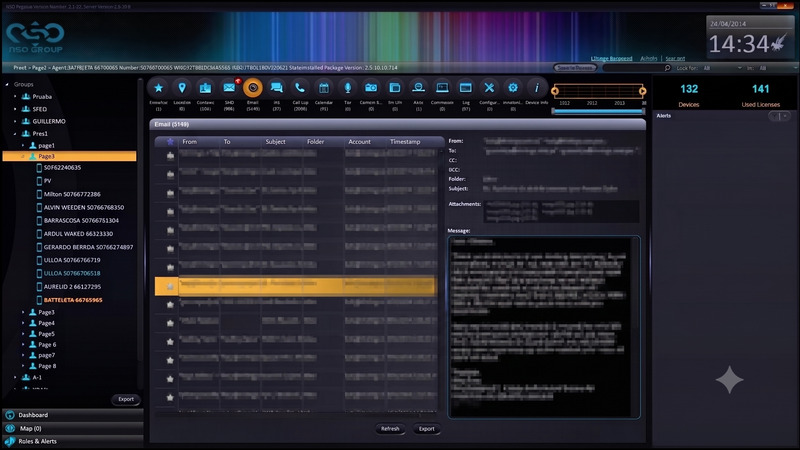Expand the page1 node
The width and height of the screenshot is (800, 450).
[23, 146]
